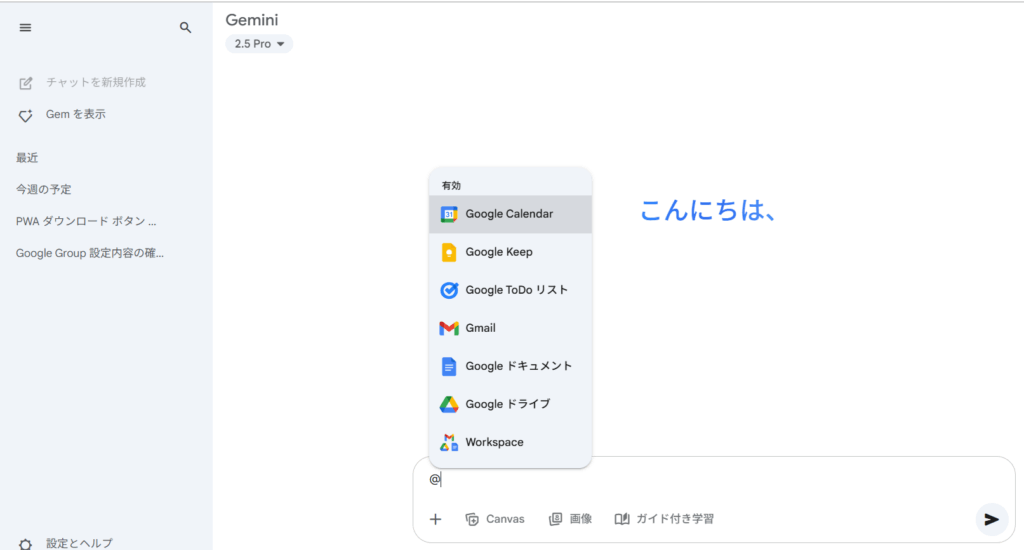Click the 画像 image tool icon
Image resolution: width=1024 pixels, height=550 pixels.
(555, 519)
